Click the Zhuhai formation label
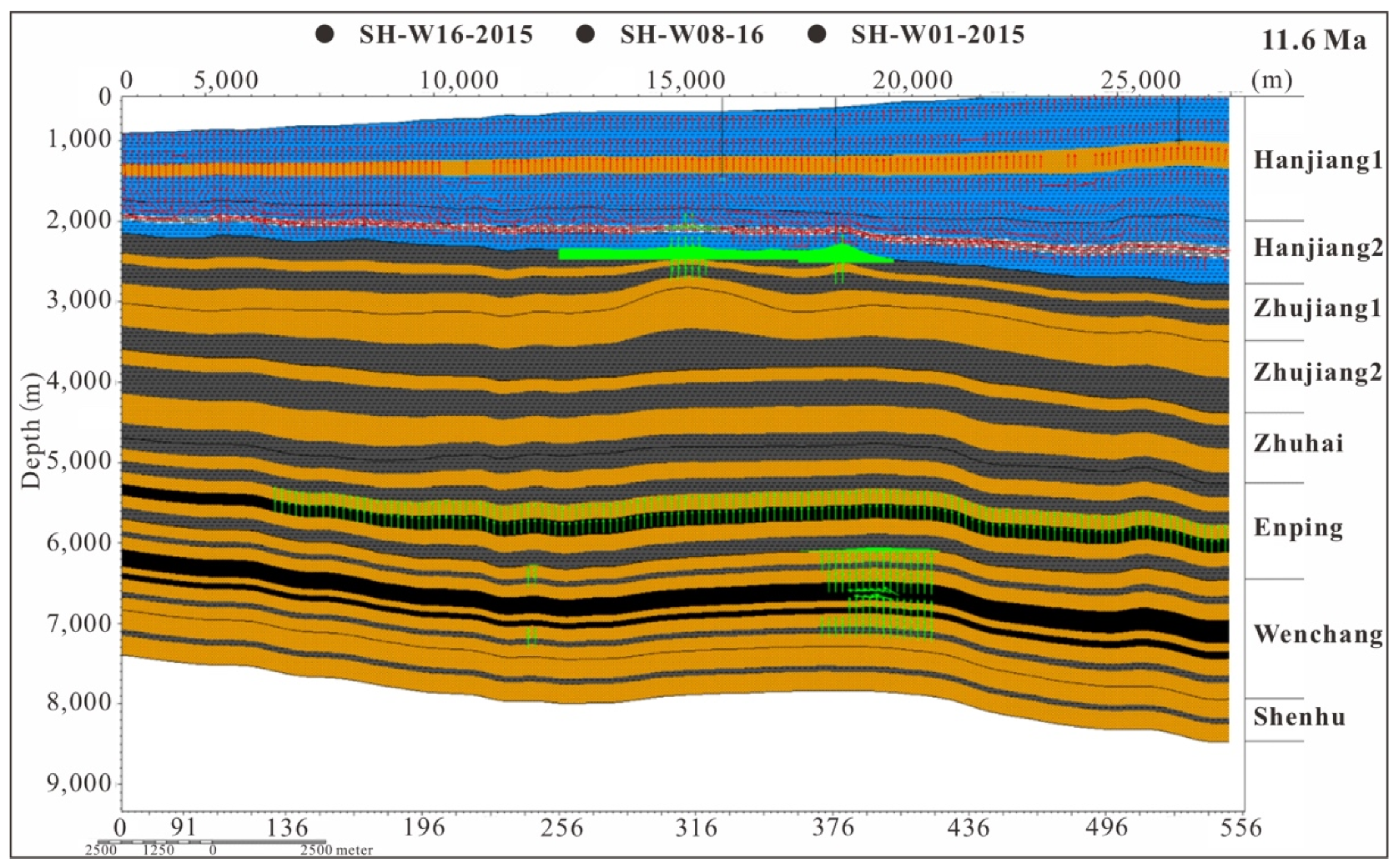1399x868 pixels. [x=1298, y=443]
